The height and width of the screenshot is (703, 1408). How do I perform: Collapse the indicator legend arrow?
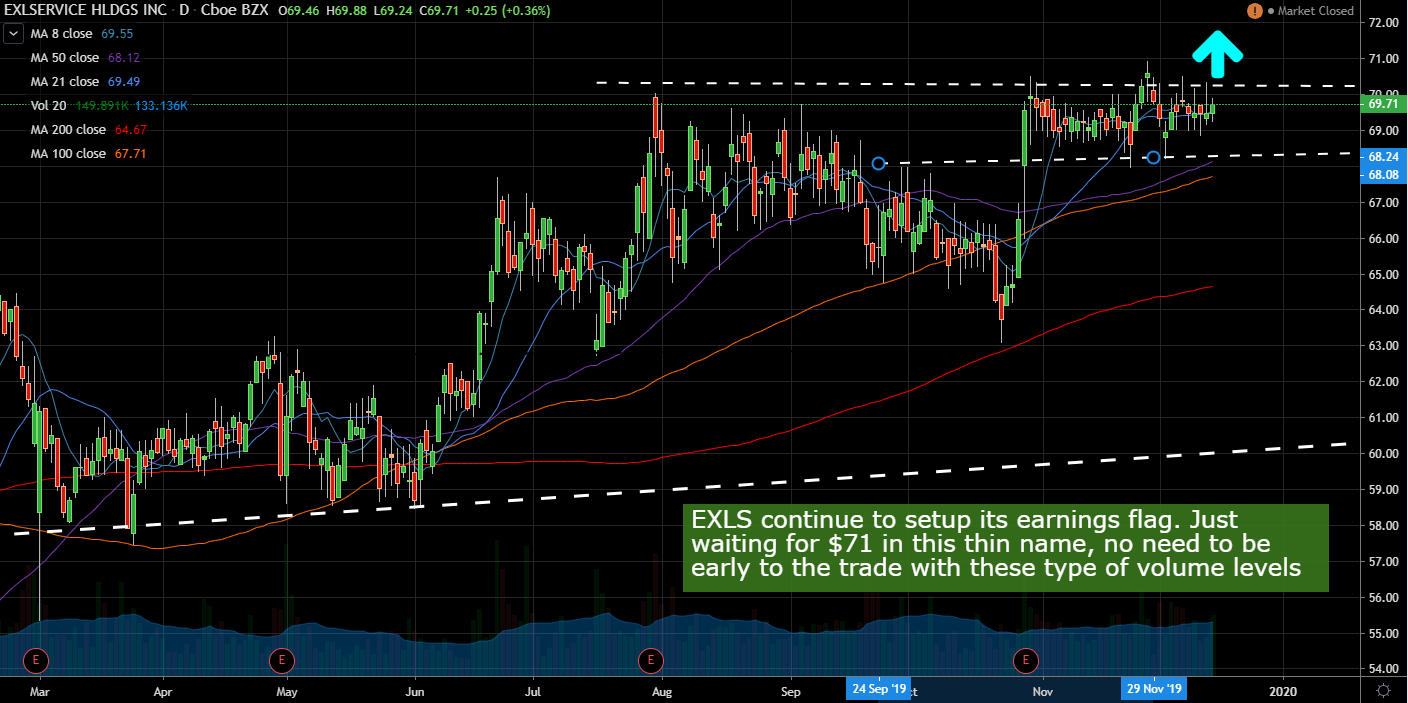(x=14, y=33)
